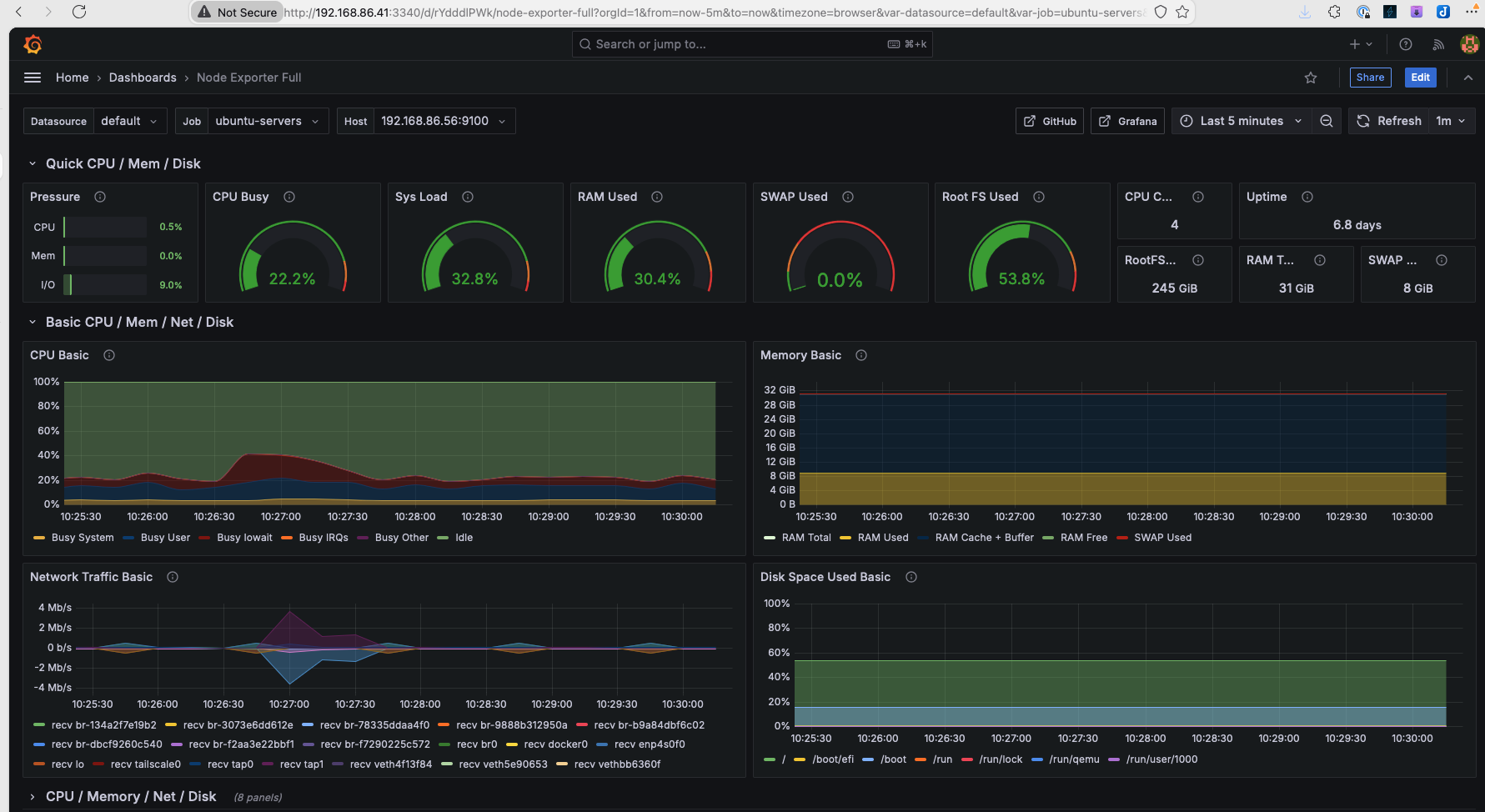Image resolution: width=1485 pixels, height=812 pixels.
Task: Hide the SWAP Used series in Memory Basic legend
Action: tap(1162, 538)
